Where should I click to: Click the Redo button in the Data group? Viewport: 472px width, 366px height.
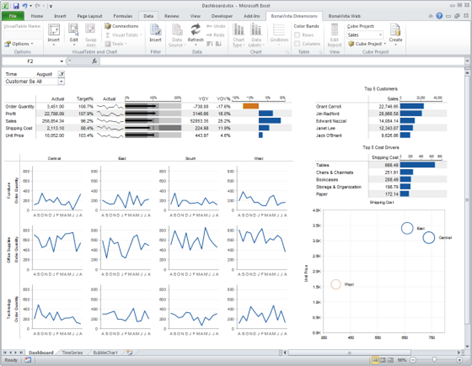point(215,35)
